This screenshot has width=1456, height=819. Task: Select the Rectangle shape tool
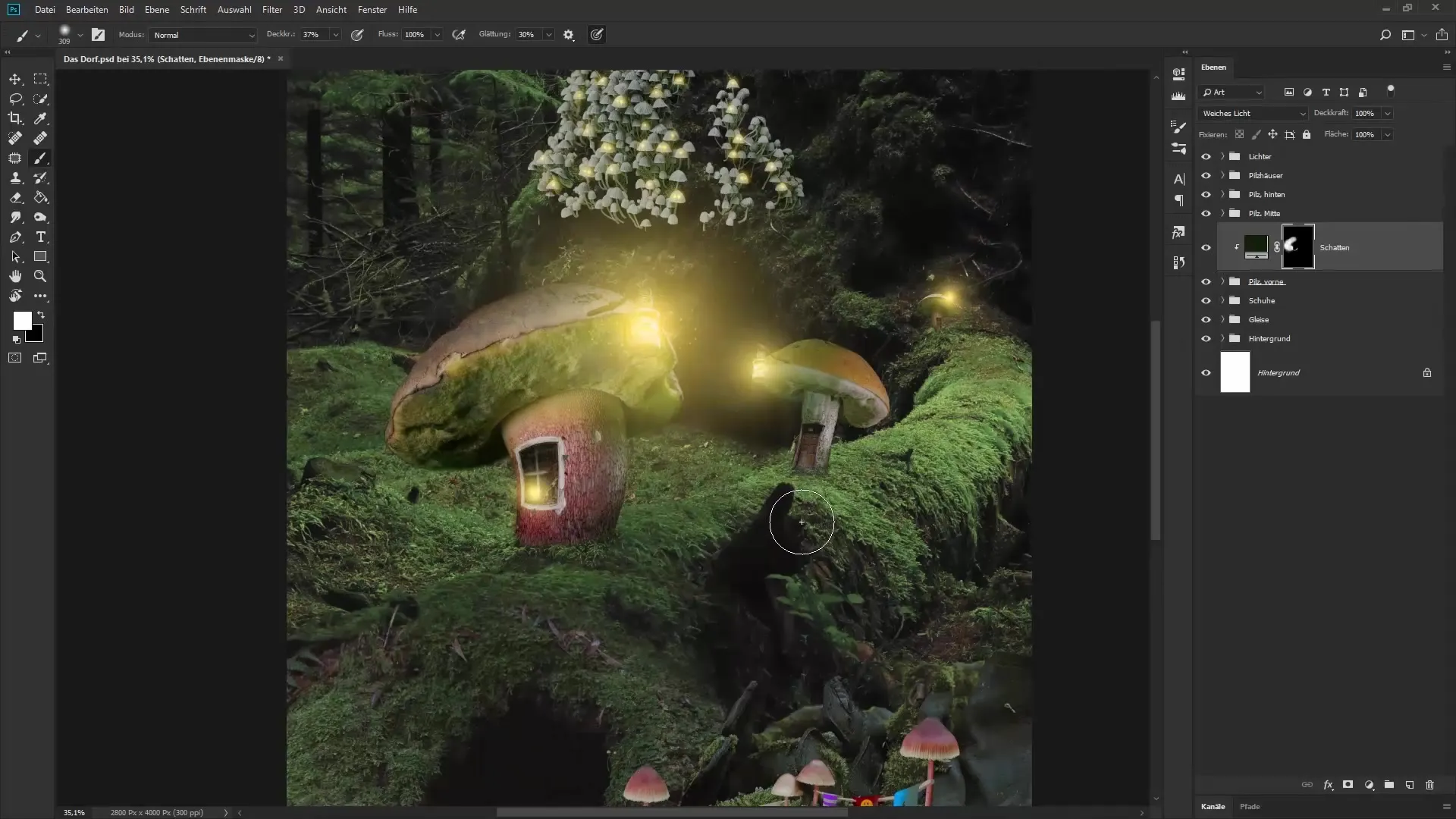40,256
